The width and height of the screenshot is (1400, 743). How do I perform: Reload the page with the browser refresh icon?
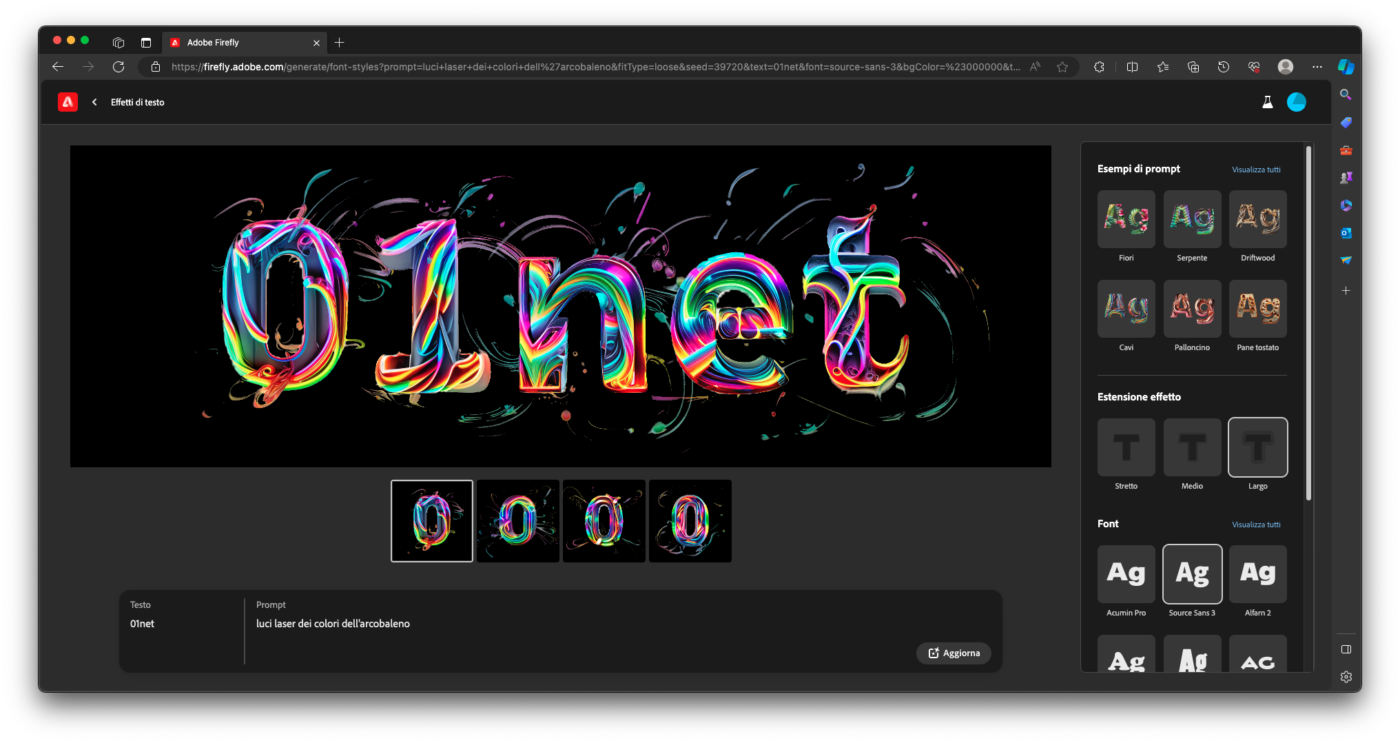118,67
